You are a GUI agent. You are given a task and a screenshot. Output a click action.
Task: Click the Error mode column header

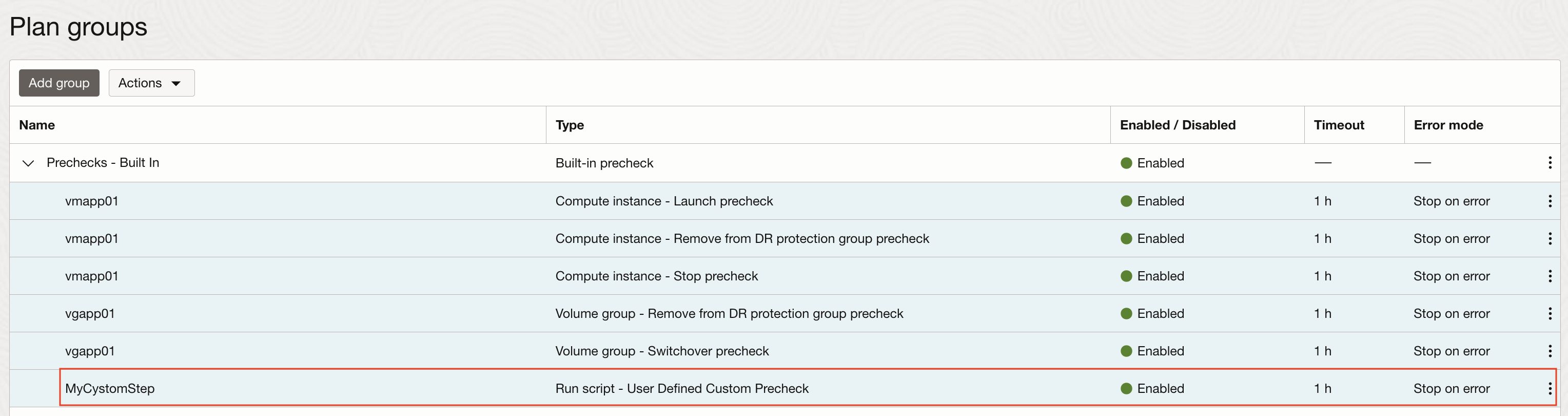point(1448,125)
